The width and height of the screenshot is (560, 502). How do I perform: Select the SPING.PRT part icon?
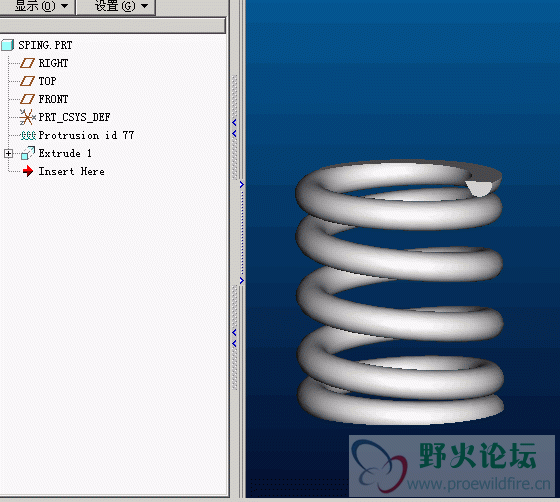(x=8, y=45)
